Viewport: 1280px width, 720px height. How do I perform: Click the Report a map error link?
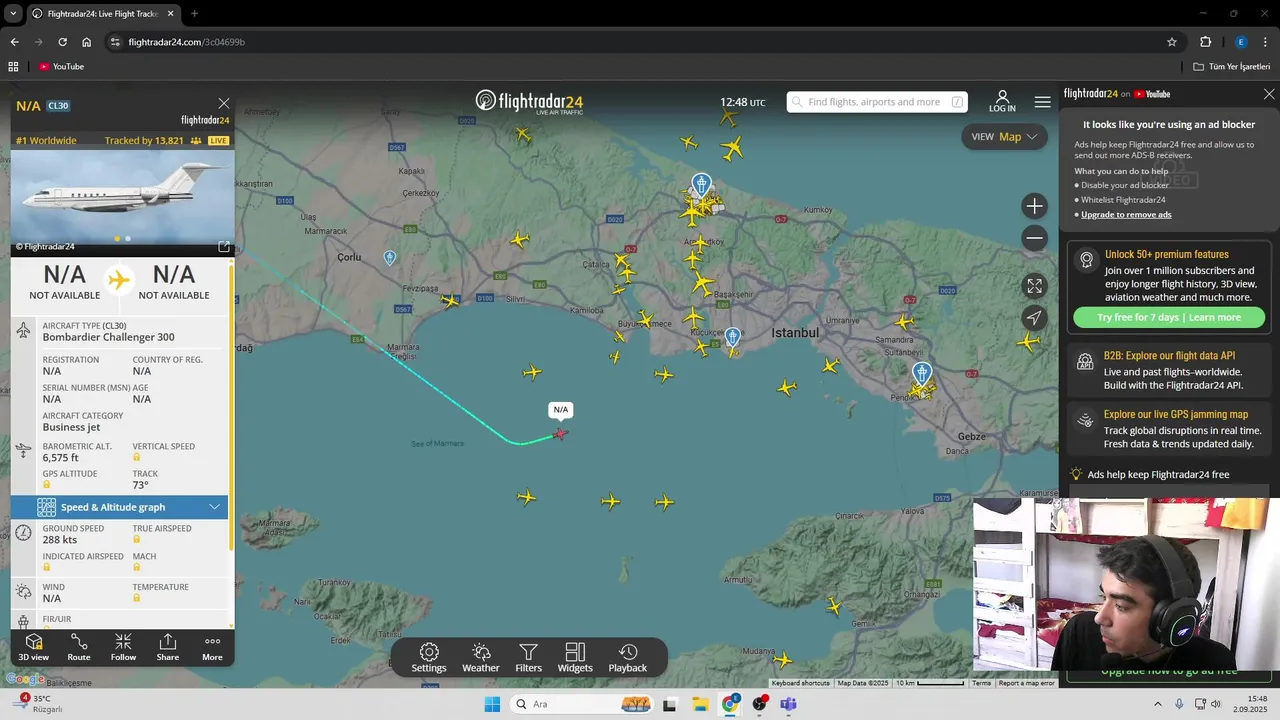point(1026,683)
